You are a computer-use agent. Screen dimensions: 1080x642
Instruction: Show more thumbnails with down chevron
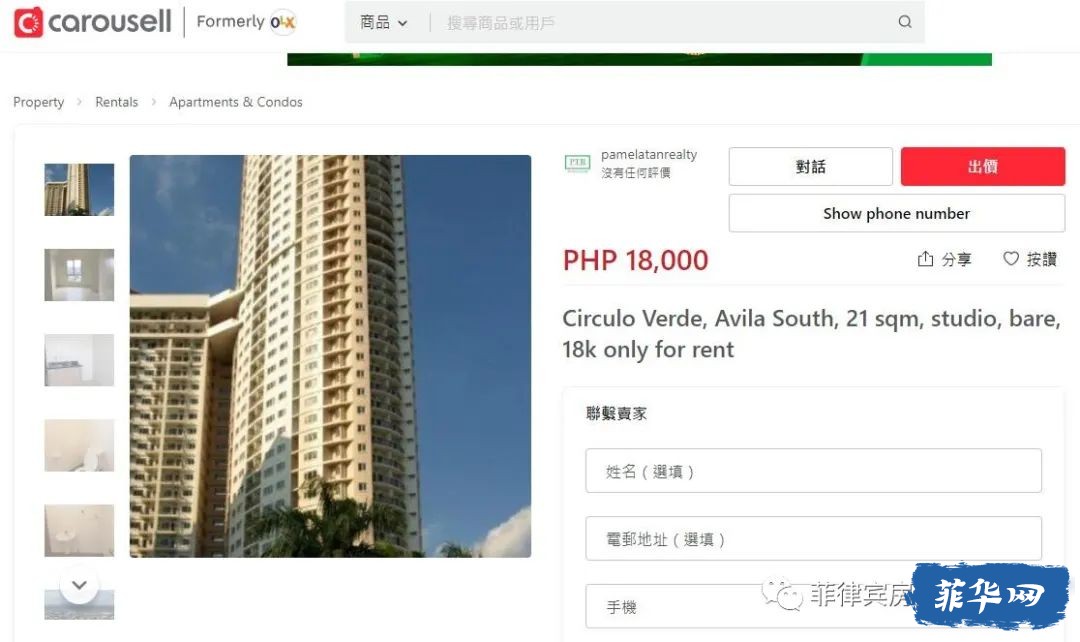tap(79, 585)
